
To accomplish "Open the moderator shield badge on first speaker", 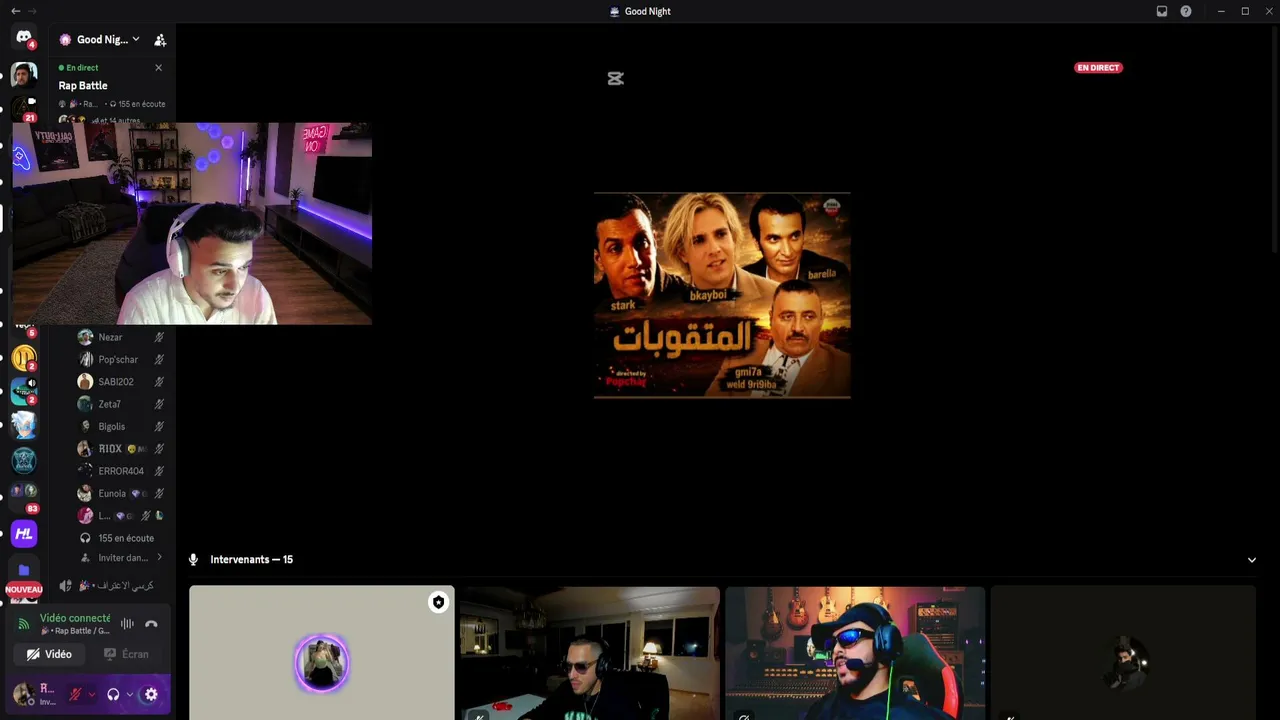I will pyautogui.click(x=438, y=602).
